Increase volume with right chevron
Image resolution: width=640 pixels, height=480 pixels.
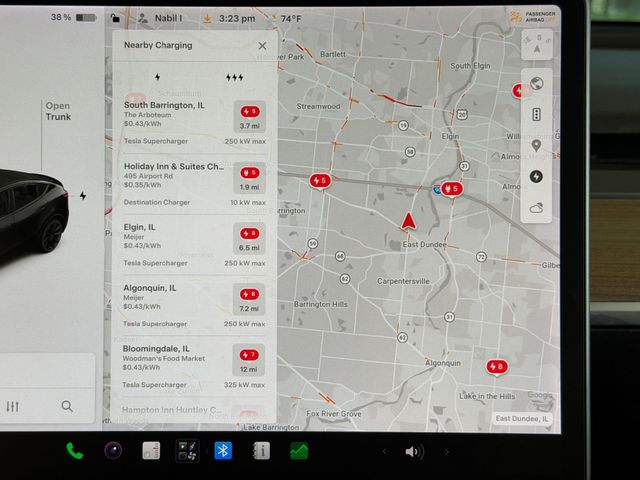point(447,452)
